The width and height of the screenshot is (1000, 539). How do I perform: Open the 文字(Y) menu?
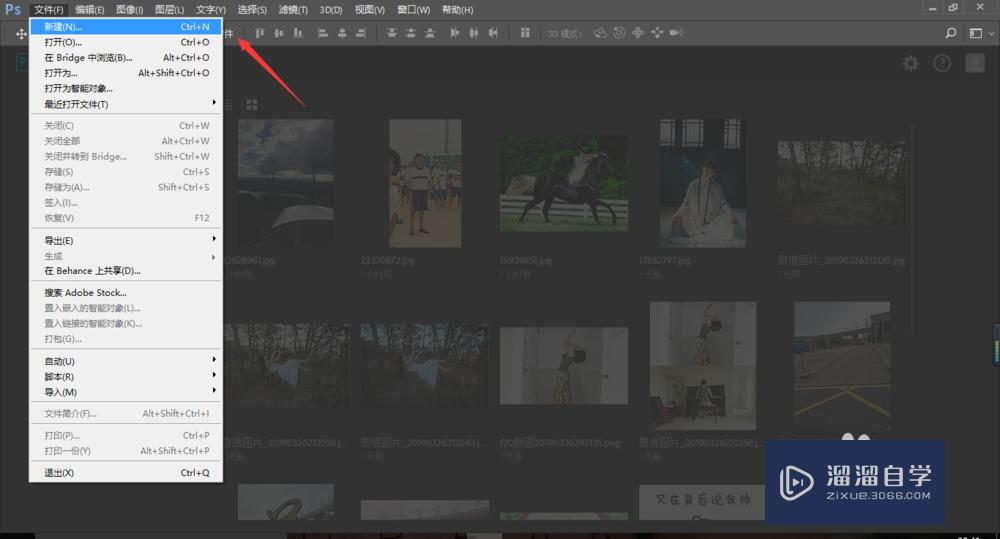pyautogui.click(x=210, y=10)
